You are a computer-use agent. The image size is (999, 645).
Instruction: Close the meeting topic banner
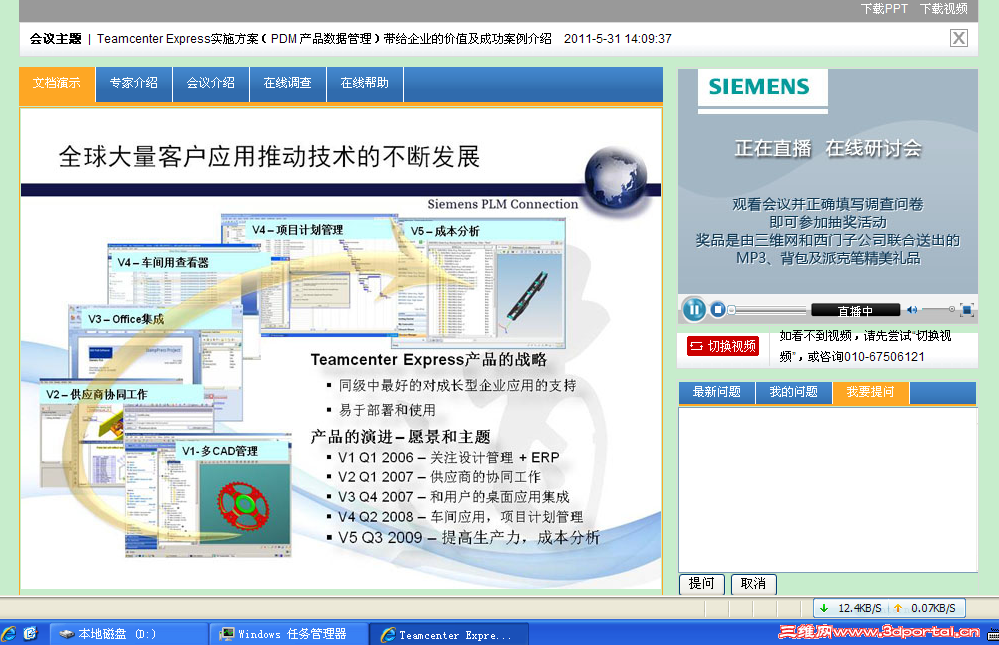point(959,38)
